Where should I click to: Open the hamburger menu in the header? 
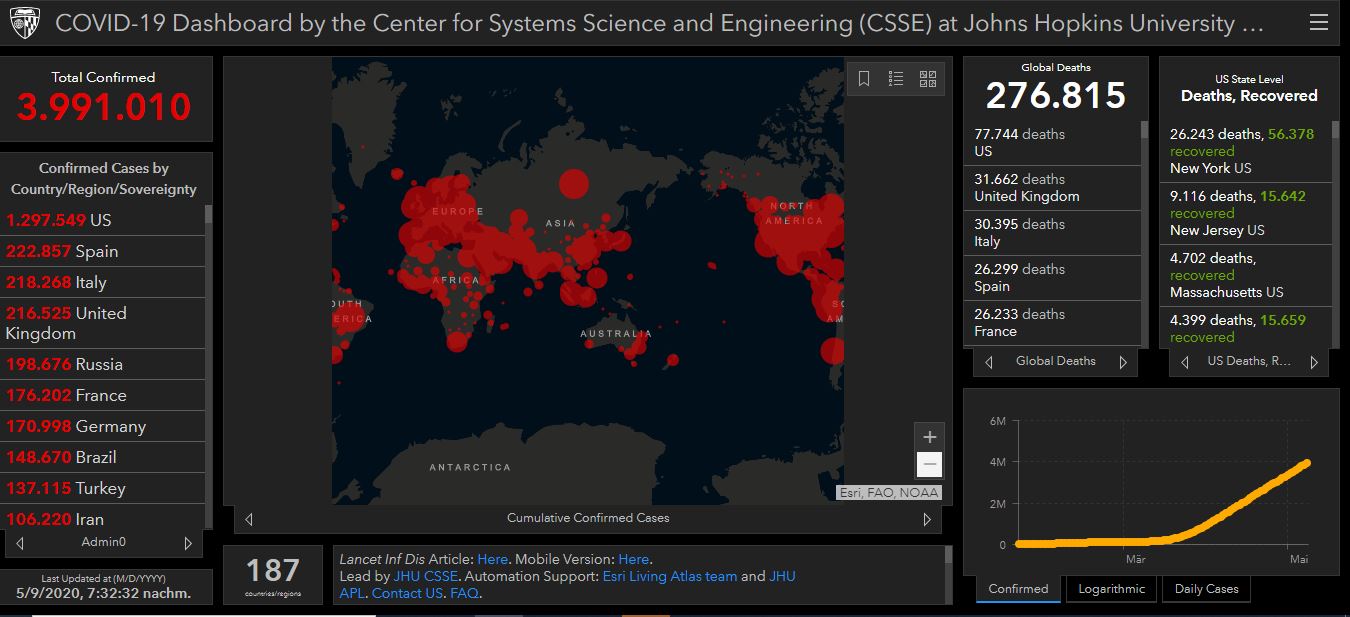(x=1318, y=23)
